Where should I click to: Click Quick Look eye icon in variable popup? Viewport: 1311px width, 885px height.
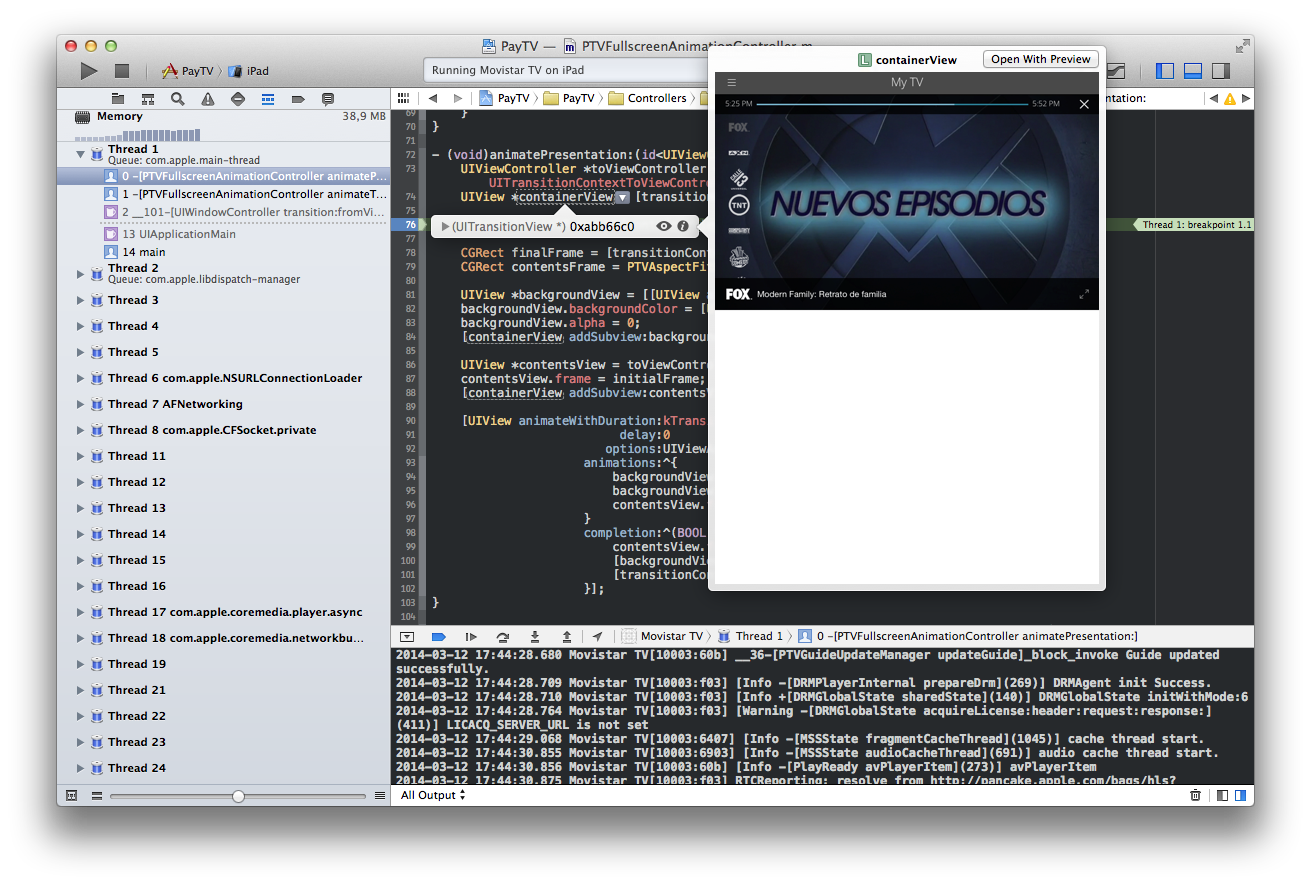coord(664,227)
